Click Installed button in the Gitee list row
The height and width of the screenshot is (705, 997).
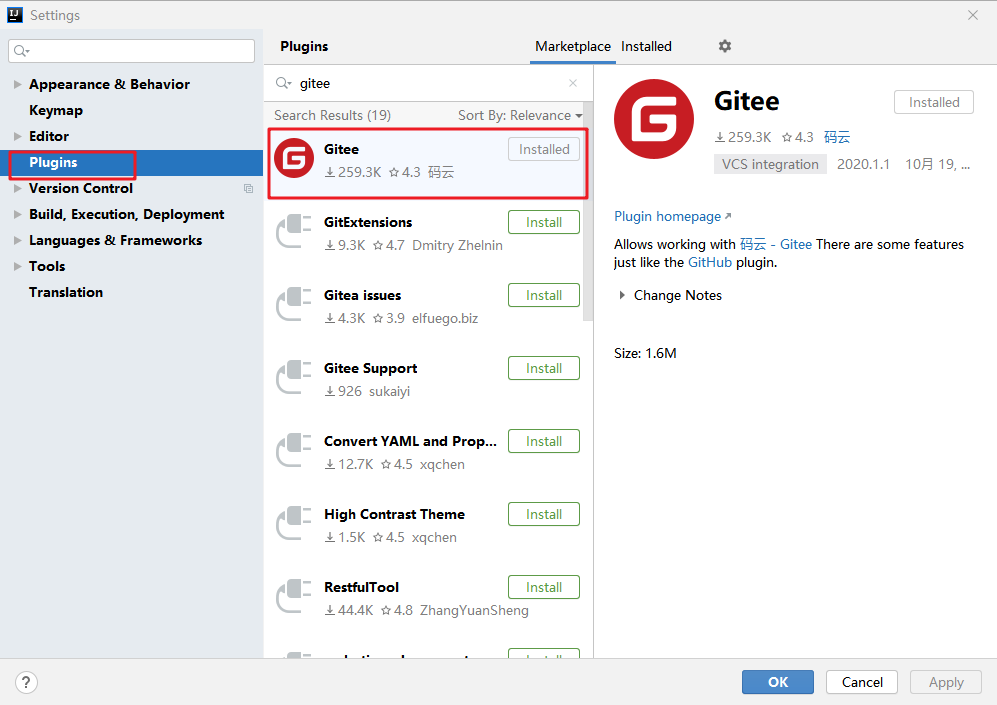(x=544, y=149)
